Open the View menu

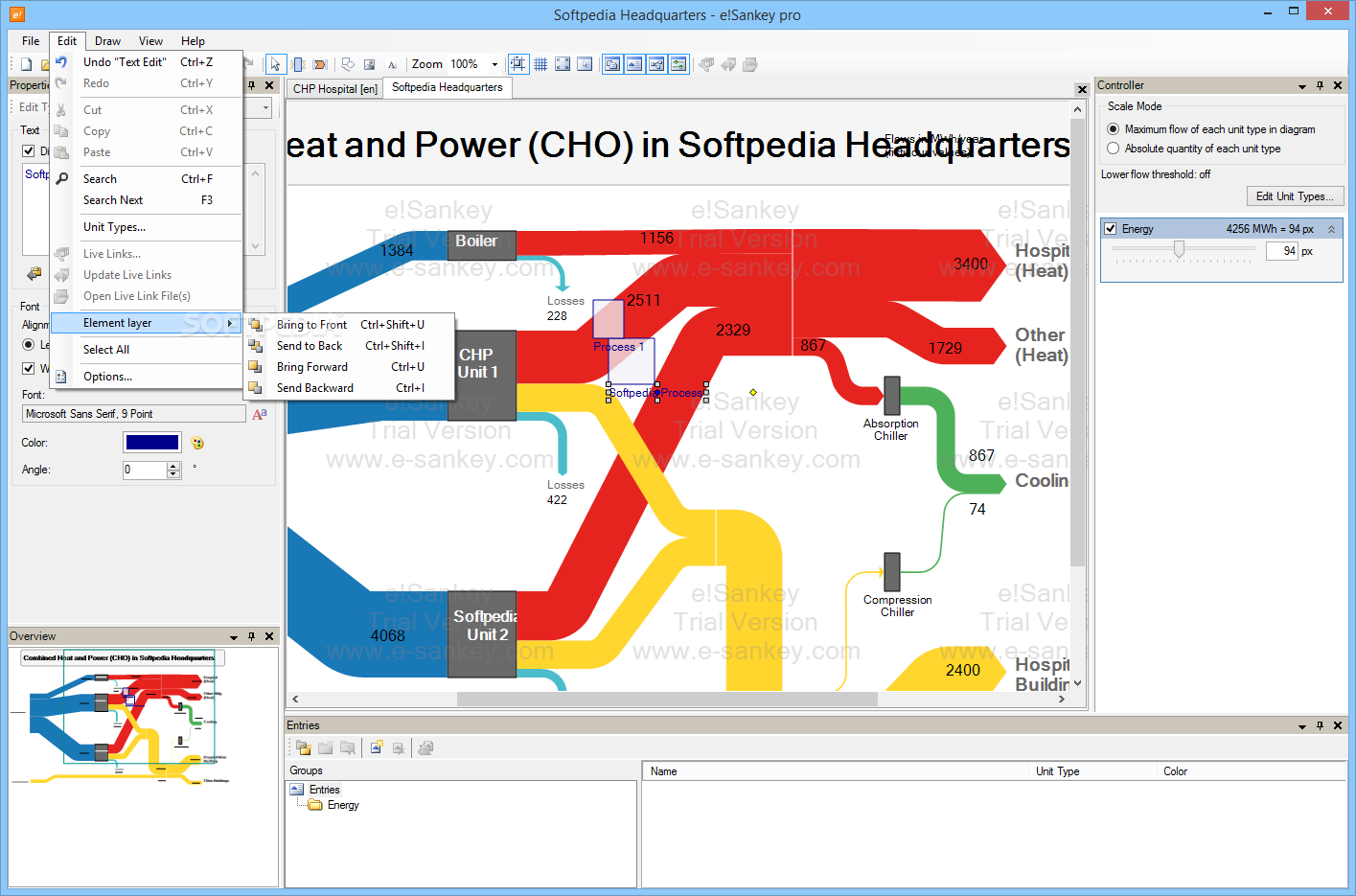point(150,41)
